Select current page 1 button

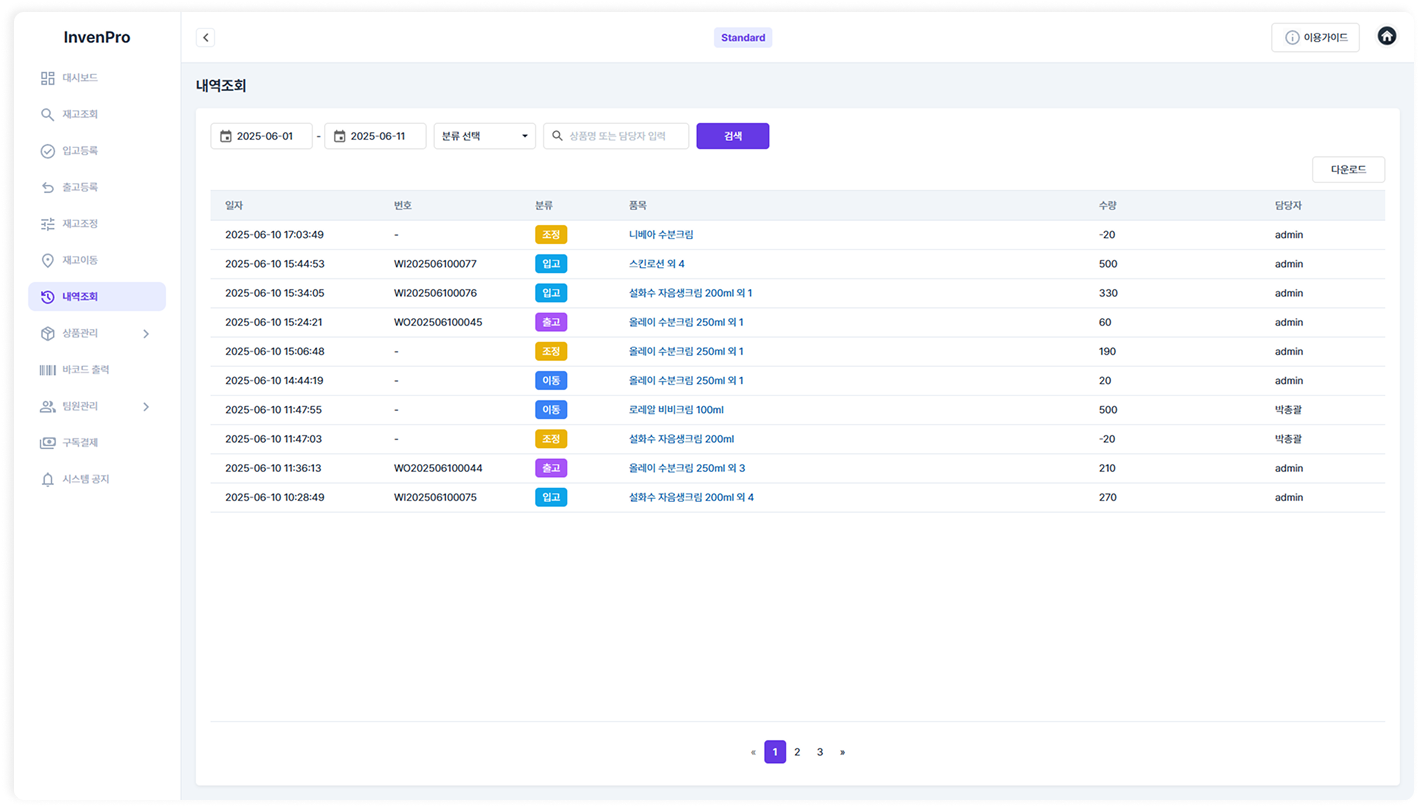click(x=775, y=752)
